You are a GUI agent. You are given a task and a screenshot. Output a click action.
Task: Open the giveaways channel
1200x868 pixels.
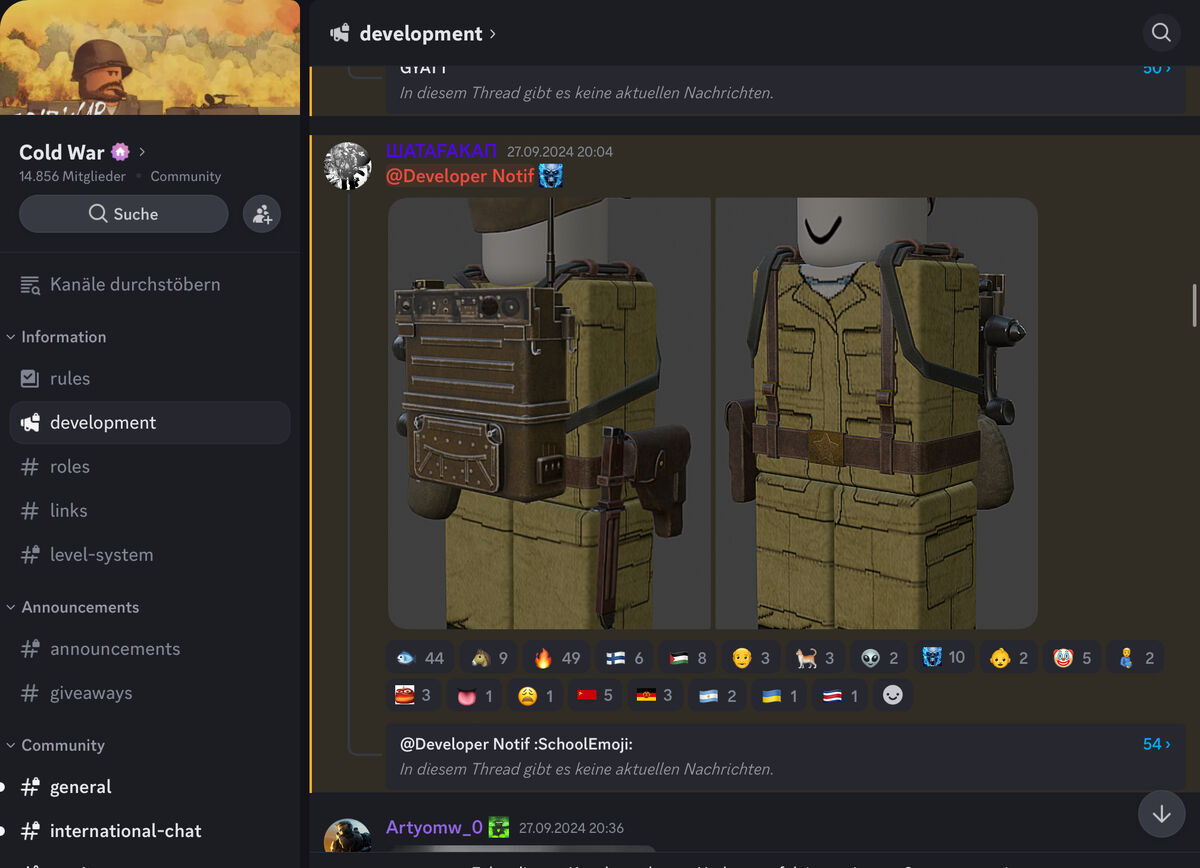pyautogui.click(x=150, y=693)
